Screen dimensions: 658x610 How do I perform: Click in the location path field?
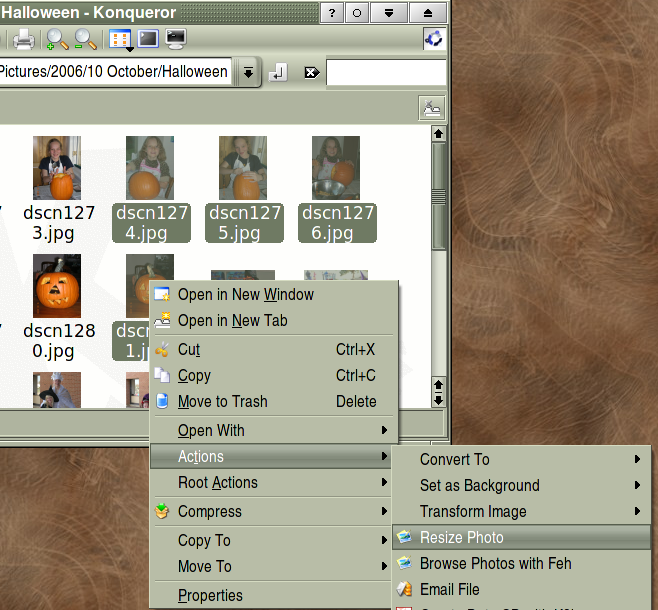pos(114,72)
